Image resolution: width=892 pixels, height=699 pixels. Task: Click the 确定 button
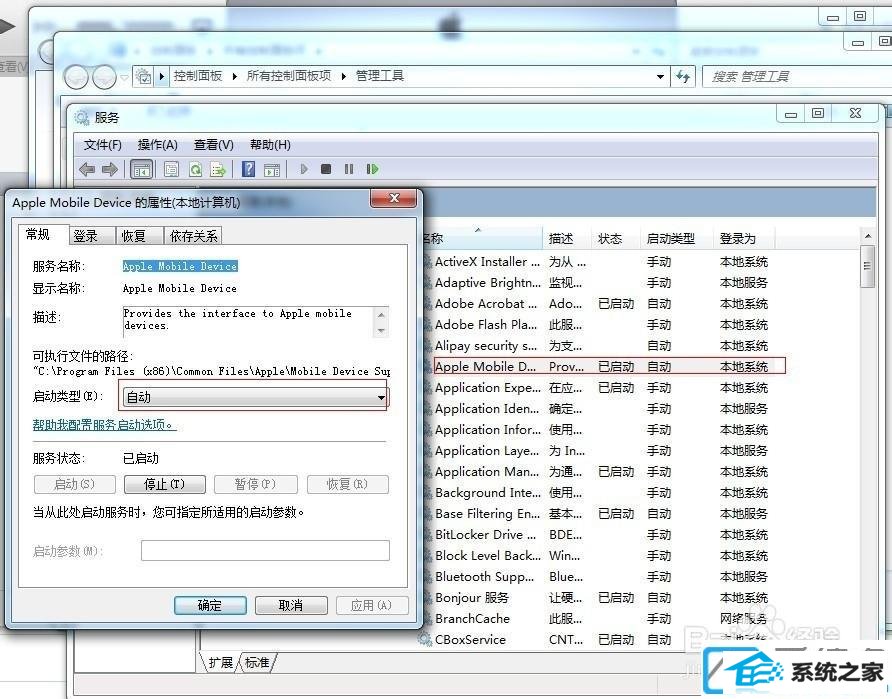[210, 605]
